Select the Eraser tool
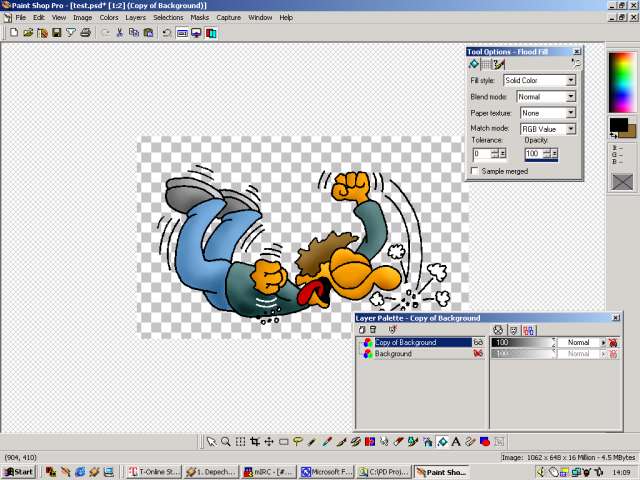Screen dimensions: 640x480 [x=399, y=442]
